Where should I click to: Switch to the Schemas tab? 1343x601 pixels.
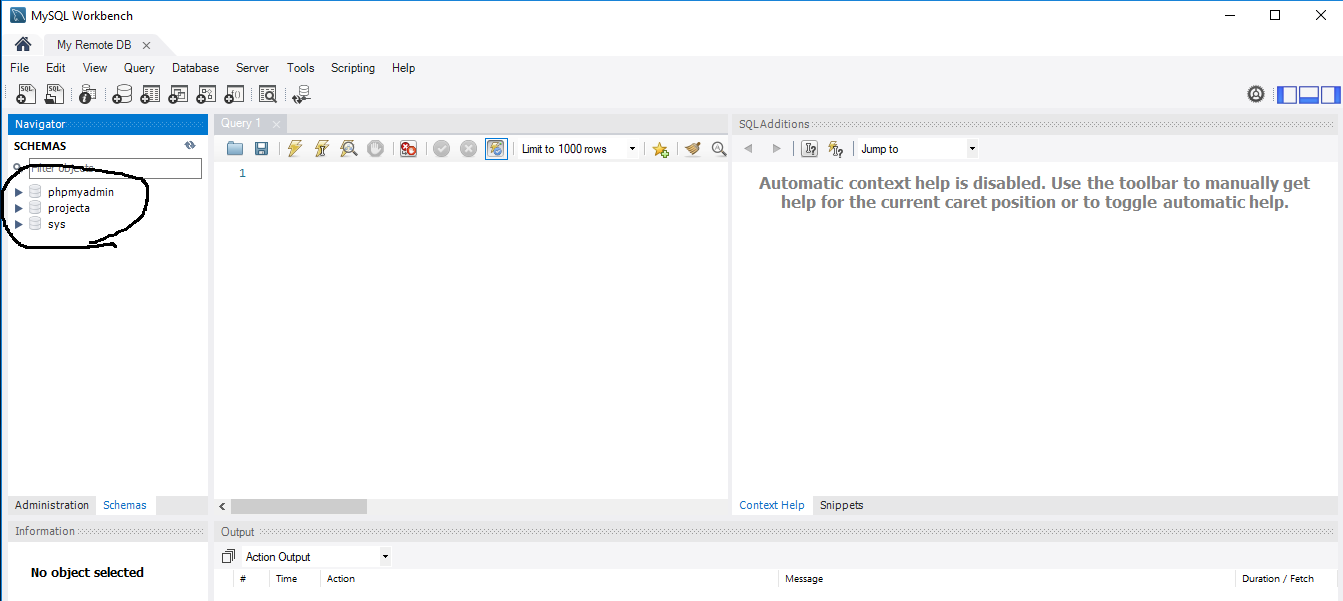click(125, 505)
